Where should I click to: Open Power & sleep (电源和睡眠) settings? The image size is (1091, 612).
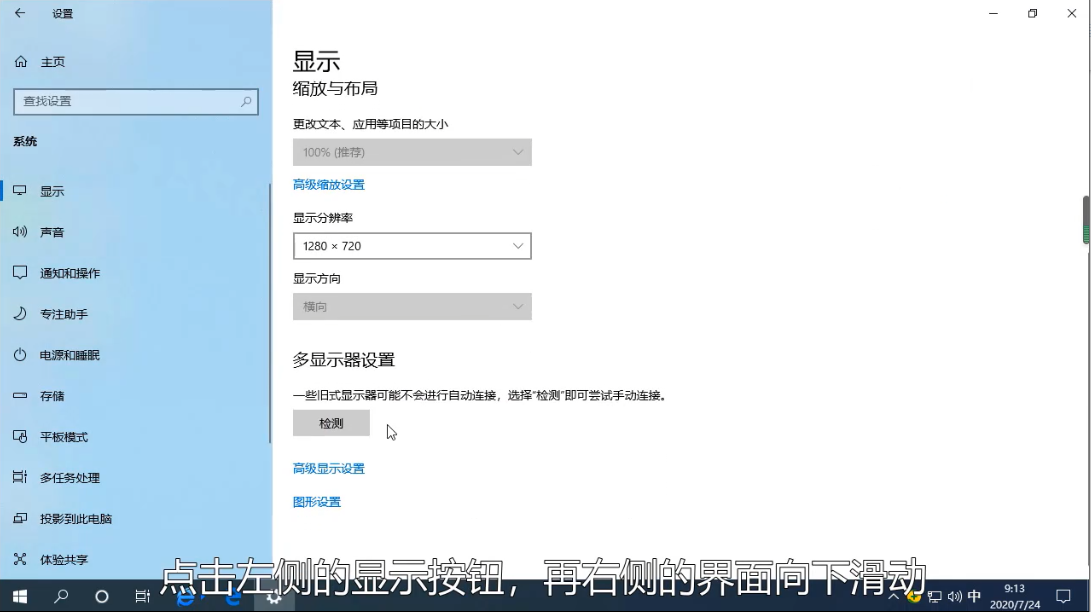point(72,354)
